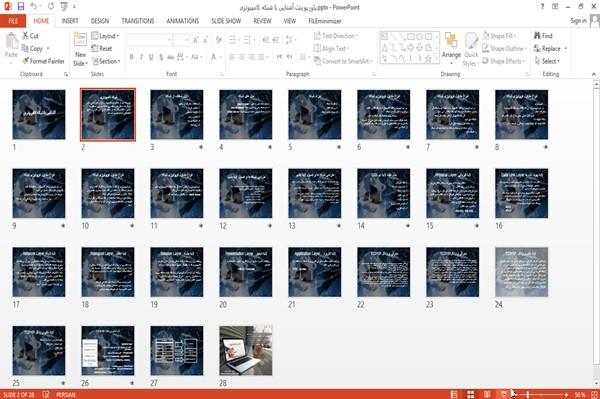This screenshot has width=600, height=399.
Task: Toggle Justify alignment button
Action: [261, 57]
